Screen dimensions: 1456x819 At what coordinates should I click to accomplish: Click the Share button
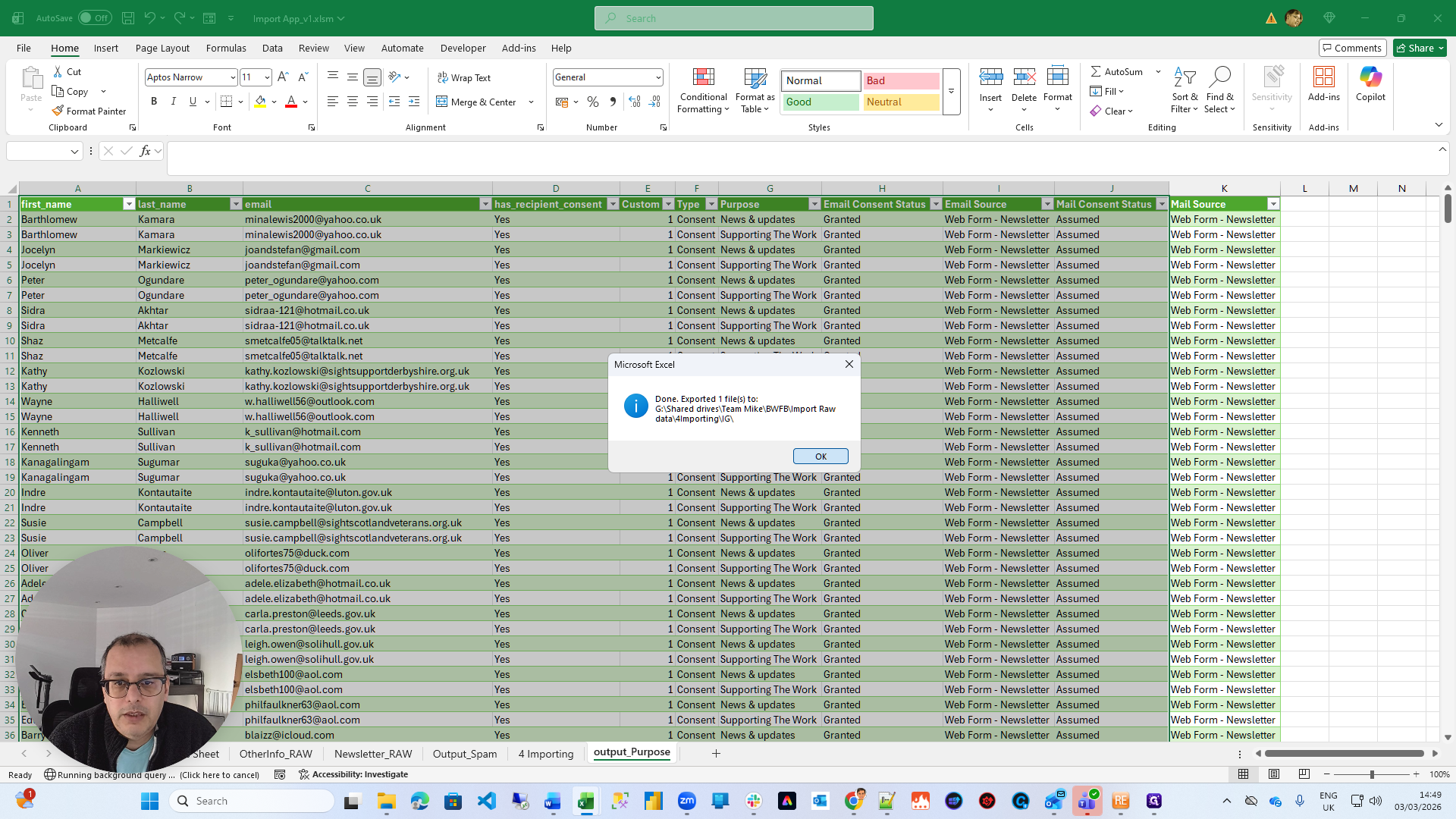(1420, 48)
